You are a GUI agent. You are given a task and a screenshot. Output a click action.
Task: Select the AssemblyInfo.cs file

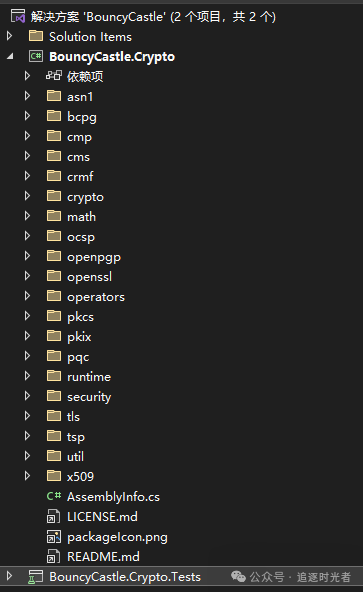113,496
